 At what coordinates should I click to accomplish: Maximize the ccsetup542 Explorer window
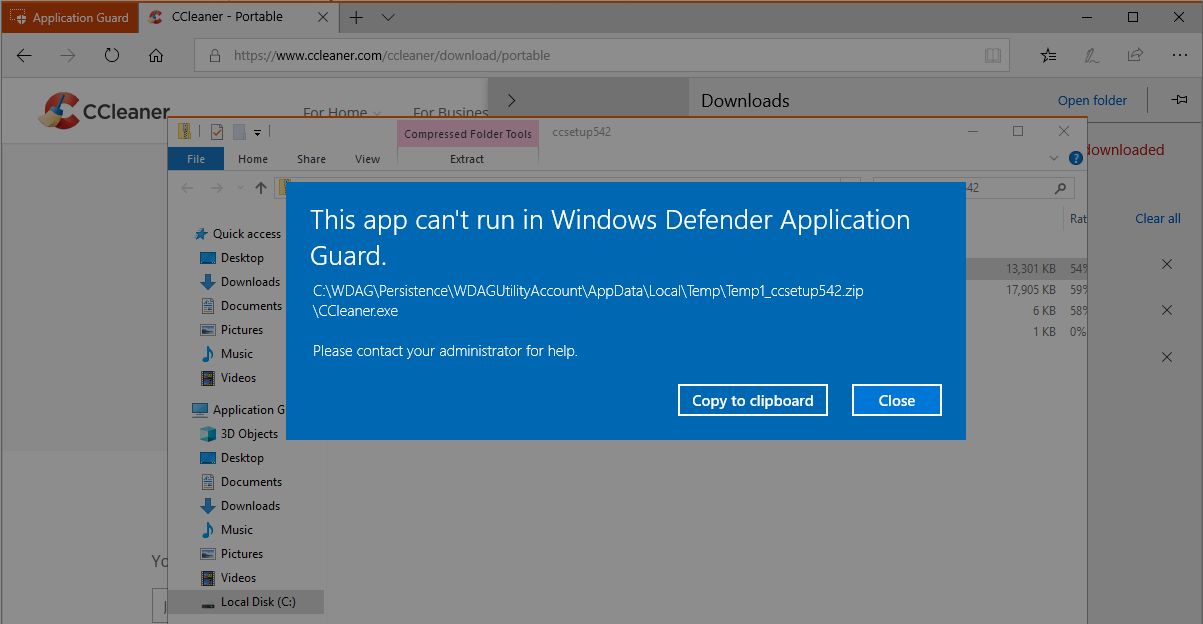pyautogui.click(x=1018, y=131)
